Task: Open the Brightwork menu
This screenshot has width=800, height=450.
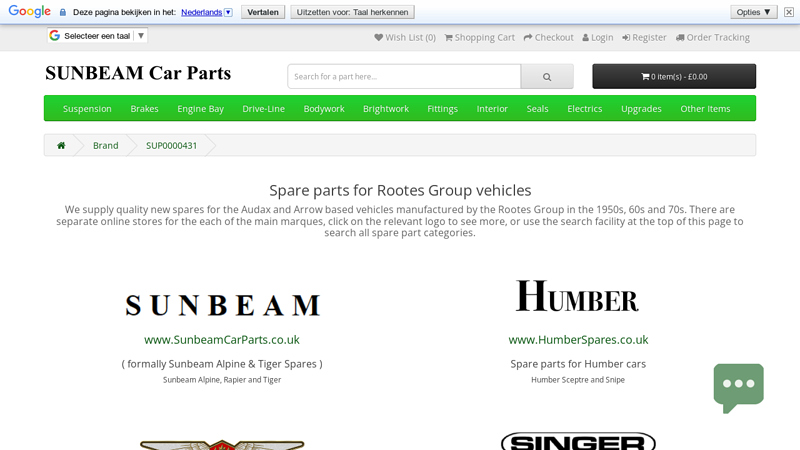Action: pos(386,109)
